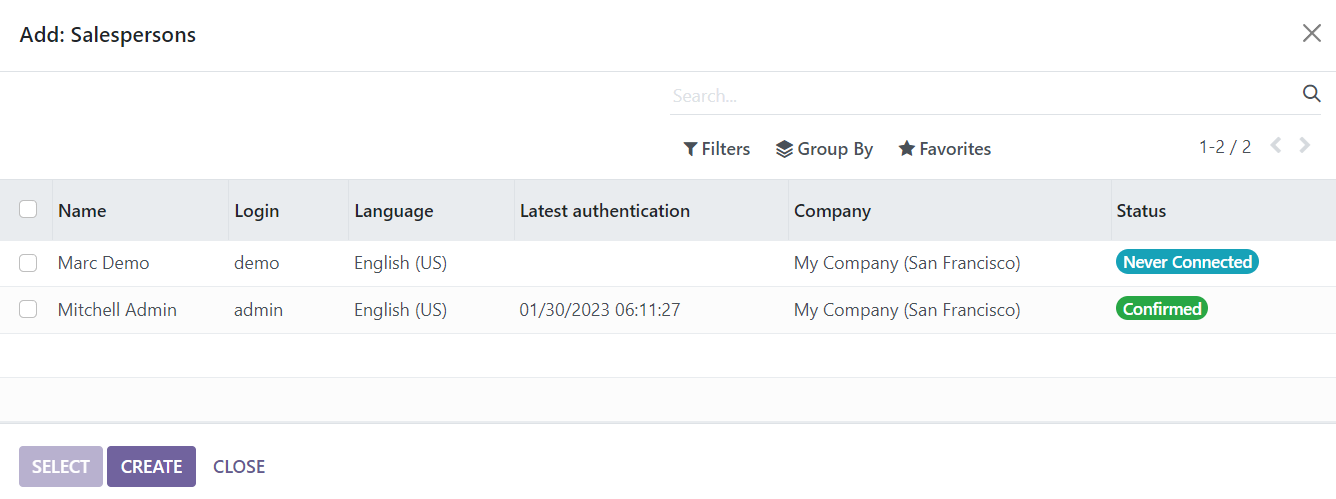This screenshot has height=499, width=1336.
Task: Open the Group By dropdown
Action: [x=824, y=149]
